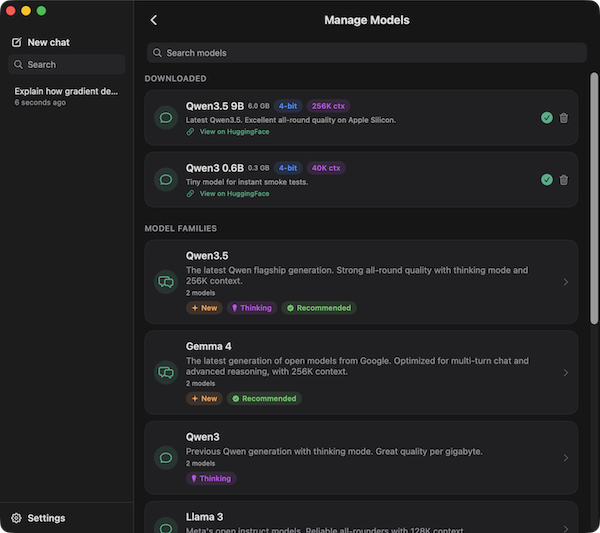
Task: Click the 40K ctx badge
Action: (326, 168)
